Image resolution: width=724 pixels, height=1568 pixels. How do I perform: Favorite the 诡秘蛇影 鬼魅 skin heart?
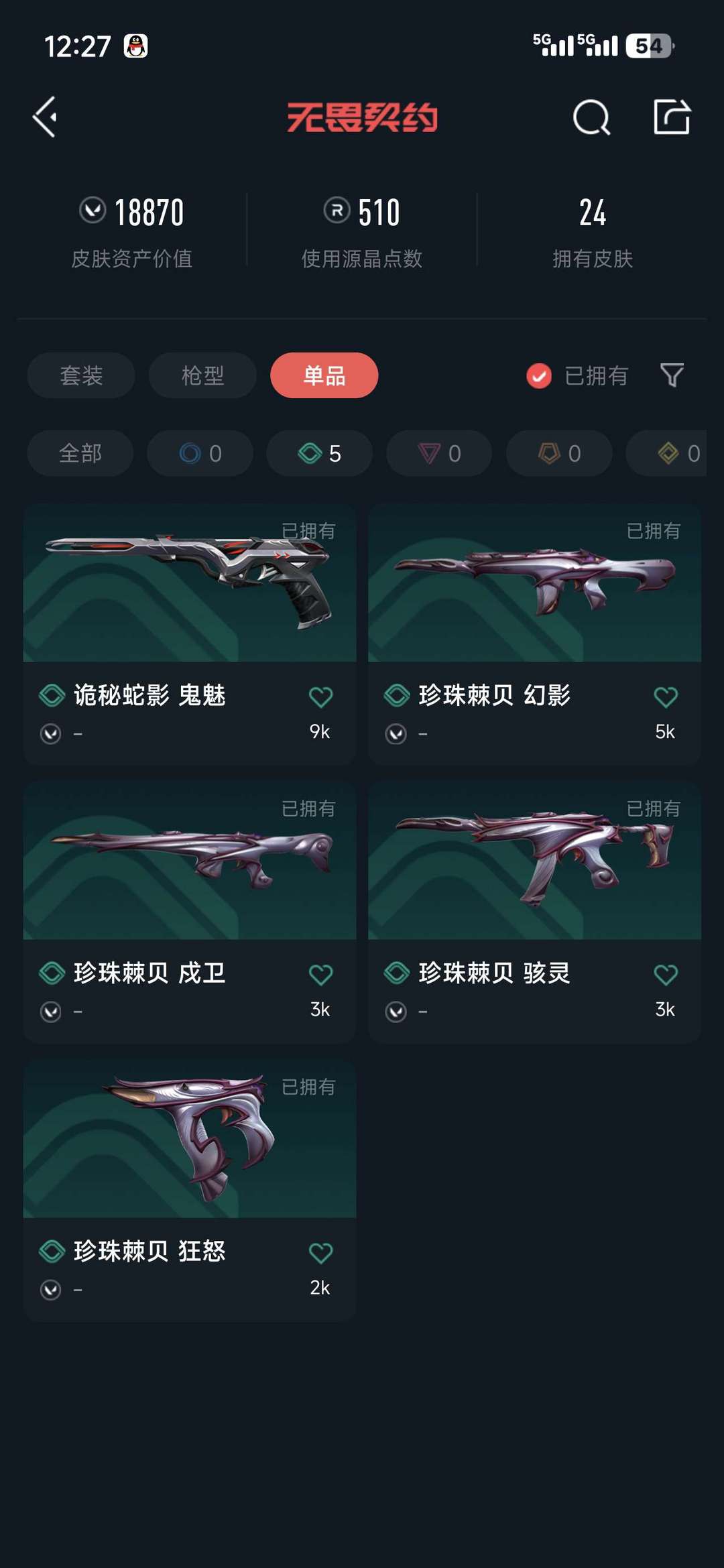coord(320,697)
